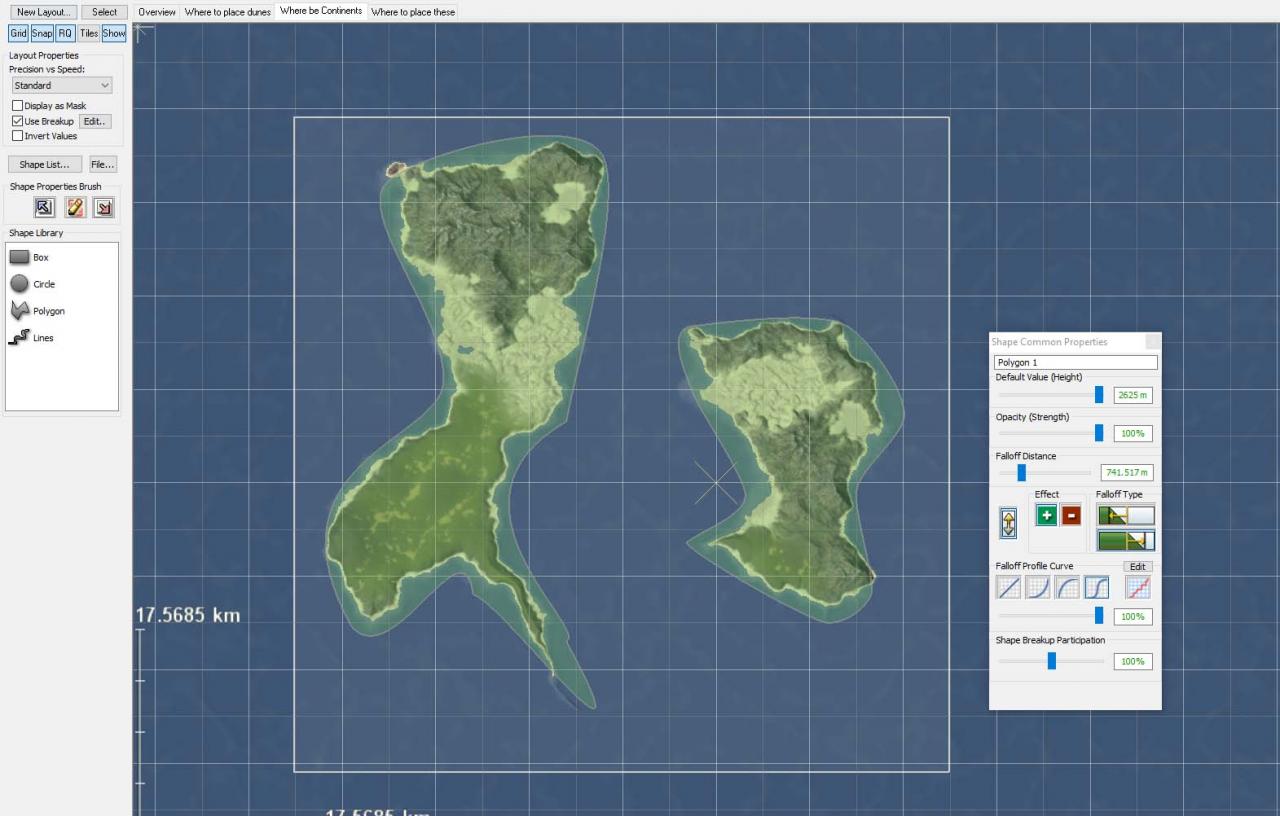Uncheck the Use Breakup checkbox
The image size is (1280, 816).
tap(17, 121)
